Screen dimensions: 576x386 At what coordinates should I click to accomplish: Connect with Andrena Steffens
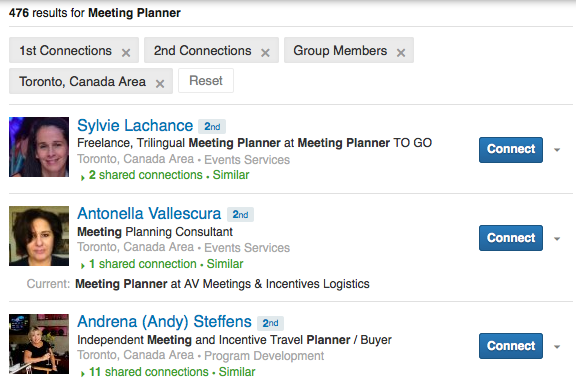511,346
